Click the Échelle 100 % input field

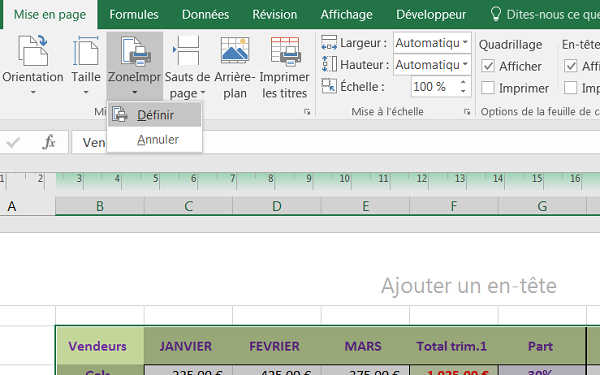[435, 86]
